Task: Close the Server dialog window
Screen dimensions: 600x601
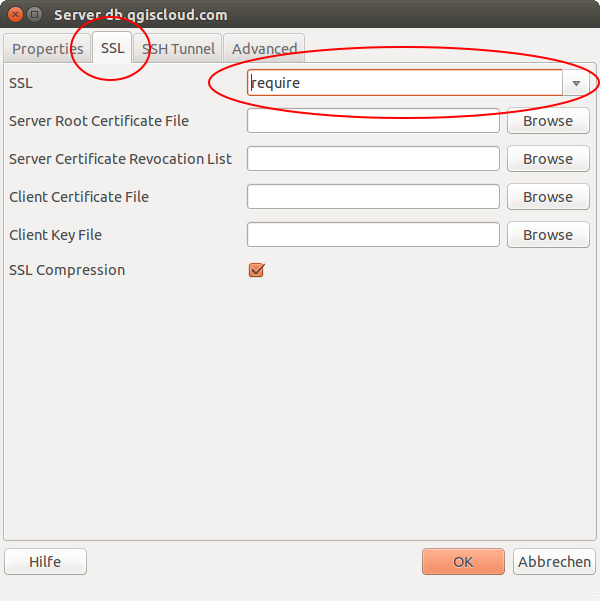Action: coord(14,15)
